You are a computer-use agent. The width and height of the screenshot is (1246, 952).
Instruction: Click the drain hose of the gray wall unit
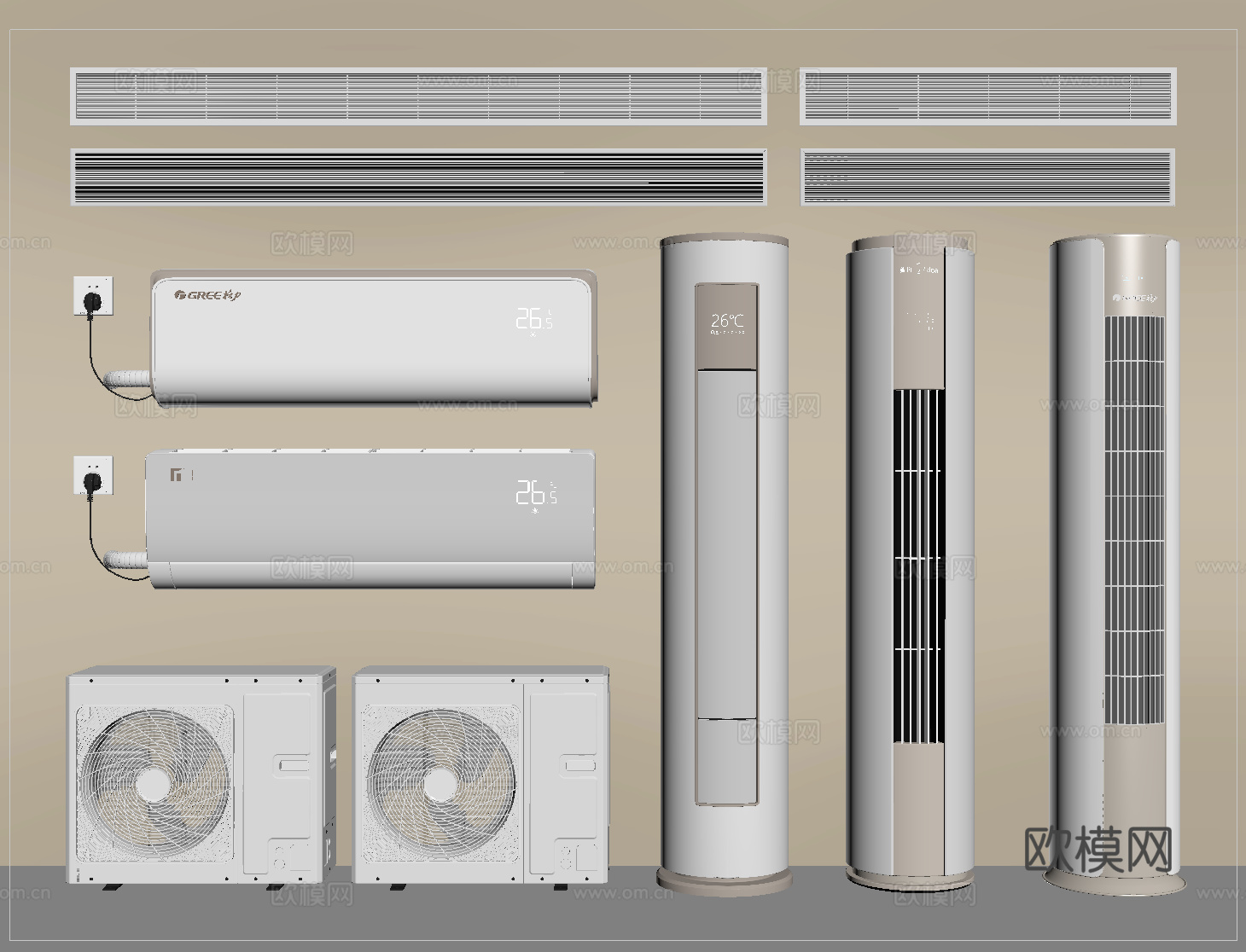click(x=127, y=560)
